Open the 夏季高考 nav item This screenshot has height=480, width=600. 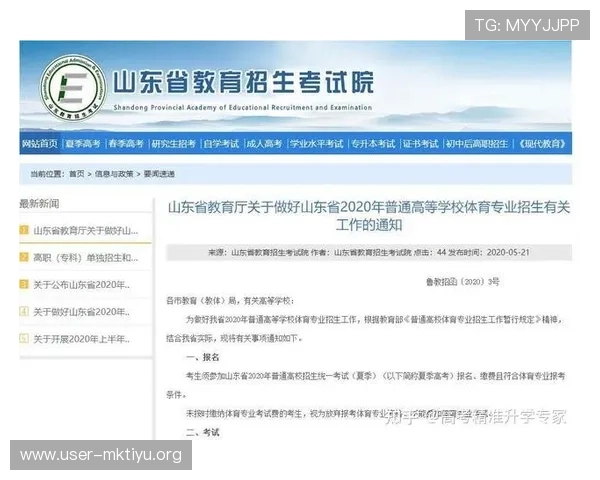83,144
